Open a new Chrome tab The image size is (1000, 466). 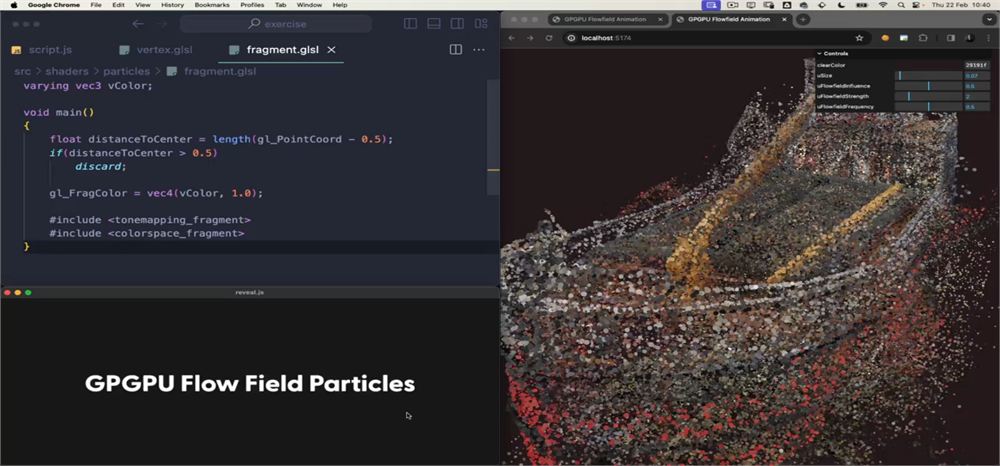click(803, 19)
